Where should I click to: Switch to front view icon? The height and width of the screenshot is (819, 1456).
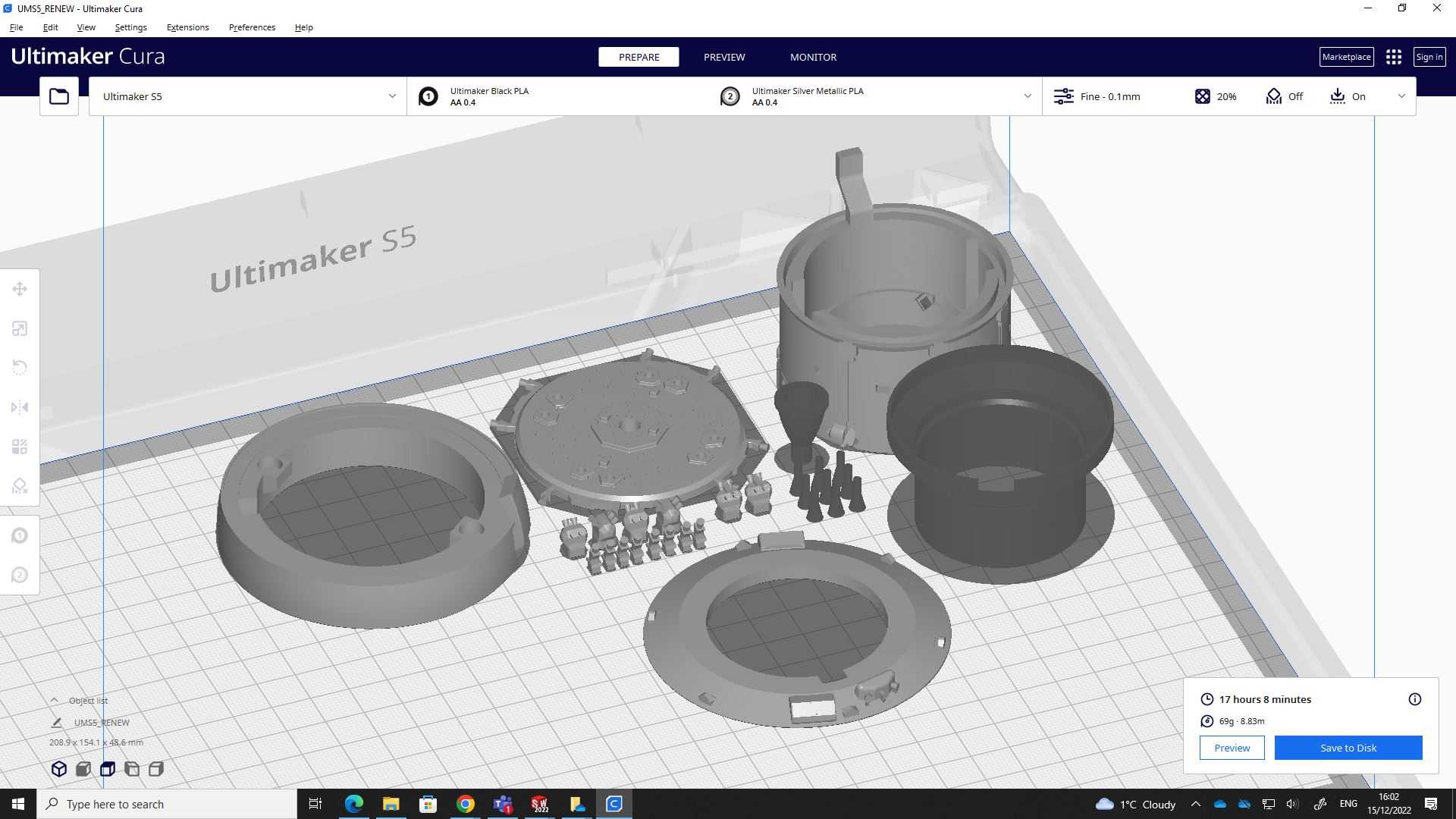83,769
